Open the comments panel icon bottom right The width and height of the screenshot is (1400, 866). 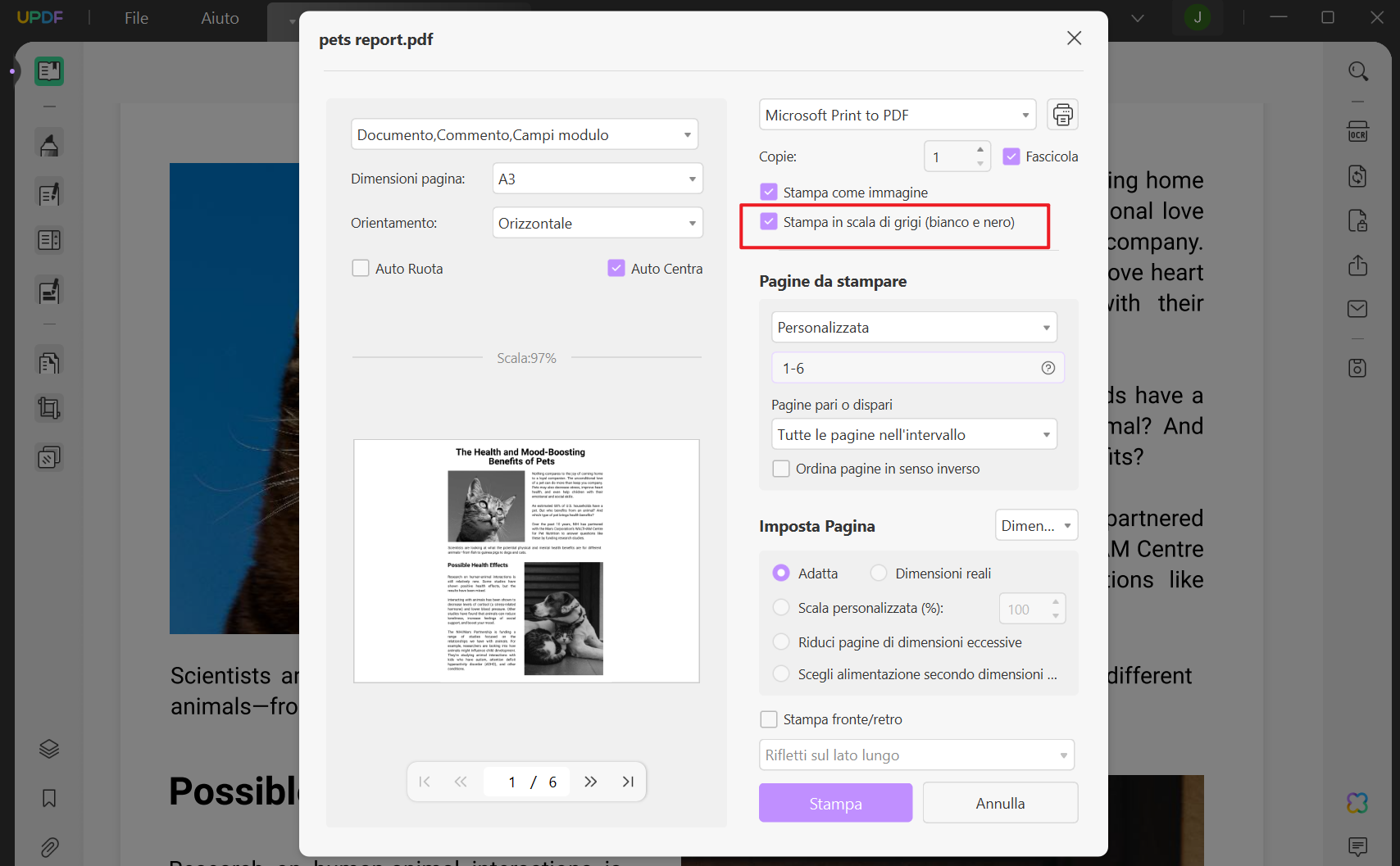[1358, 846]
